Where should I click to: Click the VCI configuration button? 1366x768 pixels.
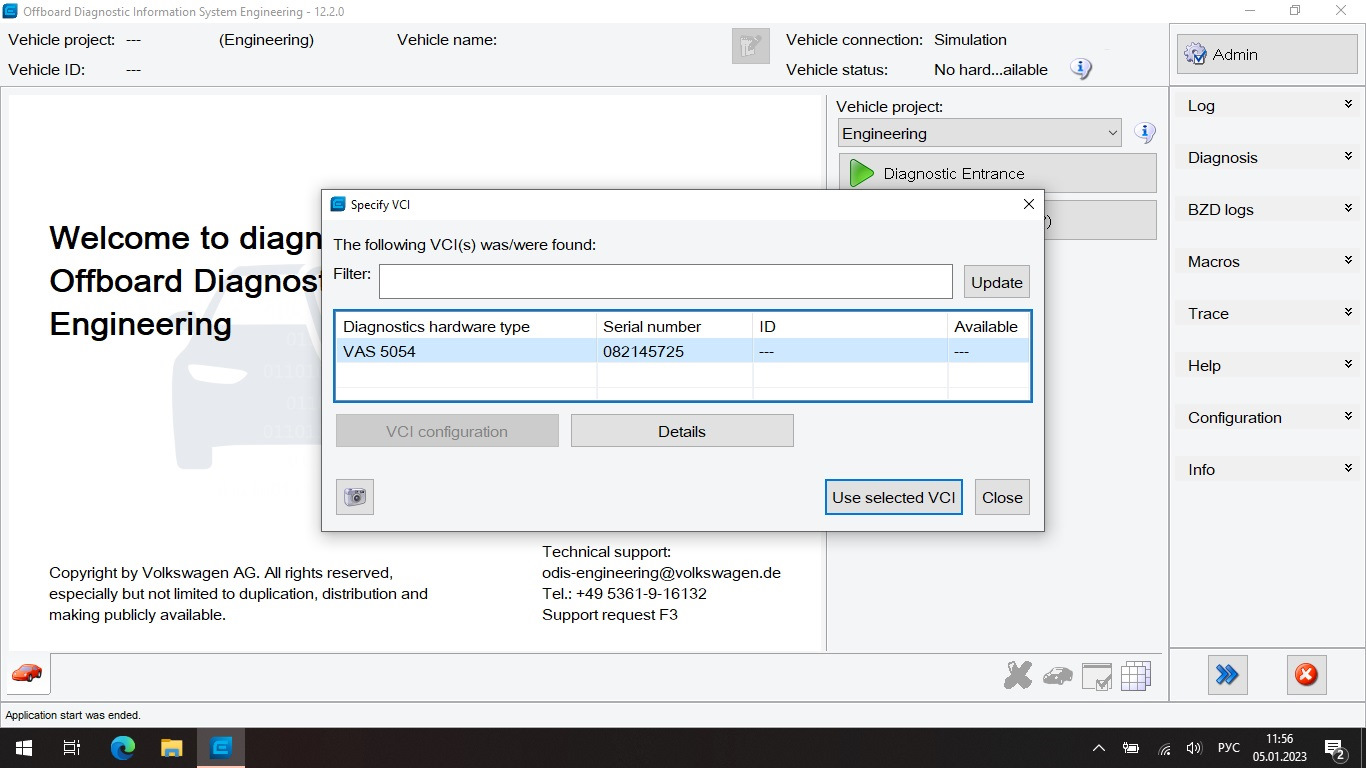point(447,431)
